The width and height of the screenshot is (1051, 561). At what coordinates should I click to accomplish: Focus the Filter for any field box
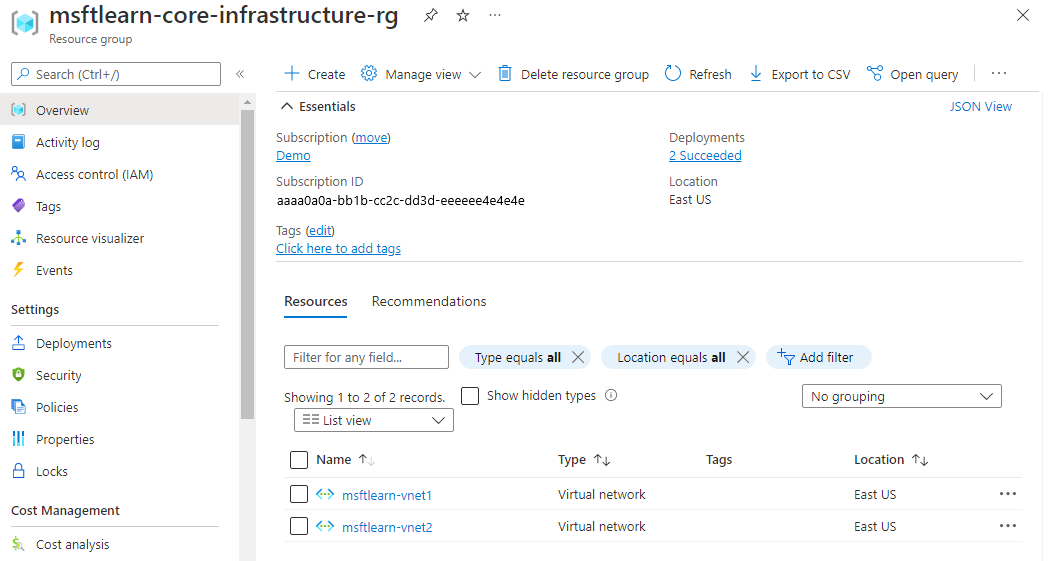click(x=366, y=357)
